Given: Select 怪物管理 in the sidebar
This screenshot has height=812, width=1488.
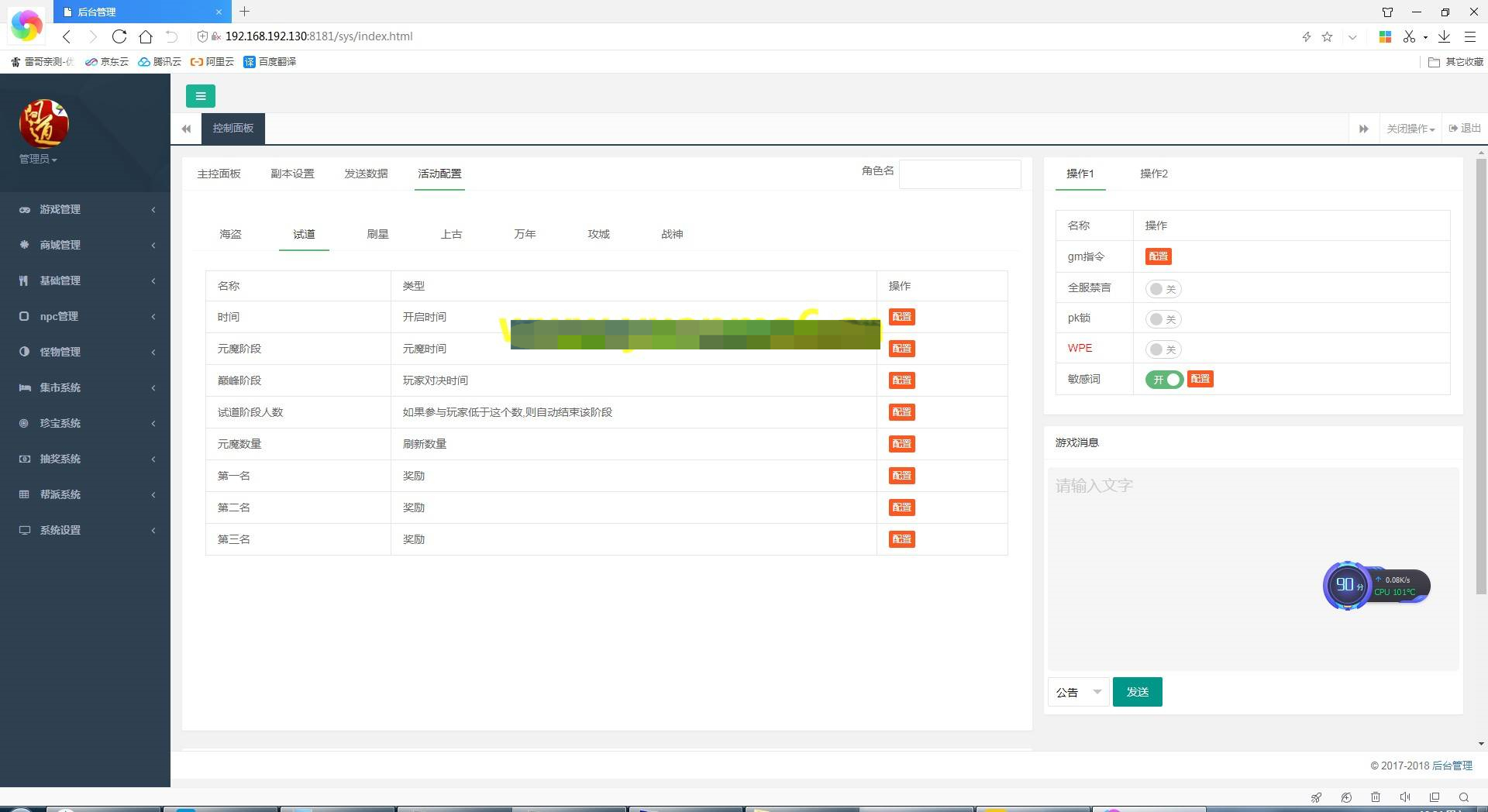Looking at the screenshot, I should click(x=61, y=352).
